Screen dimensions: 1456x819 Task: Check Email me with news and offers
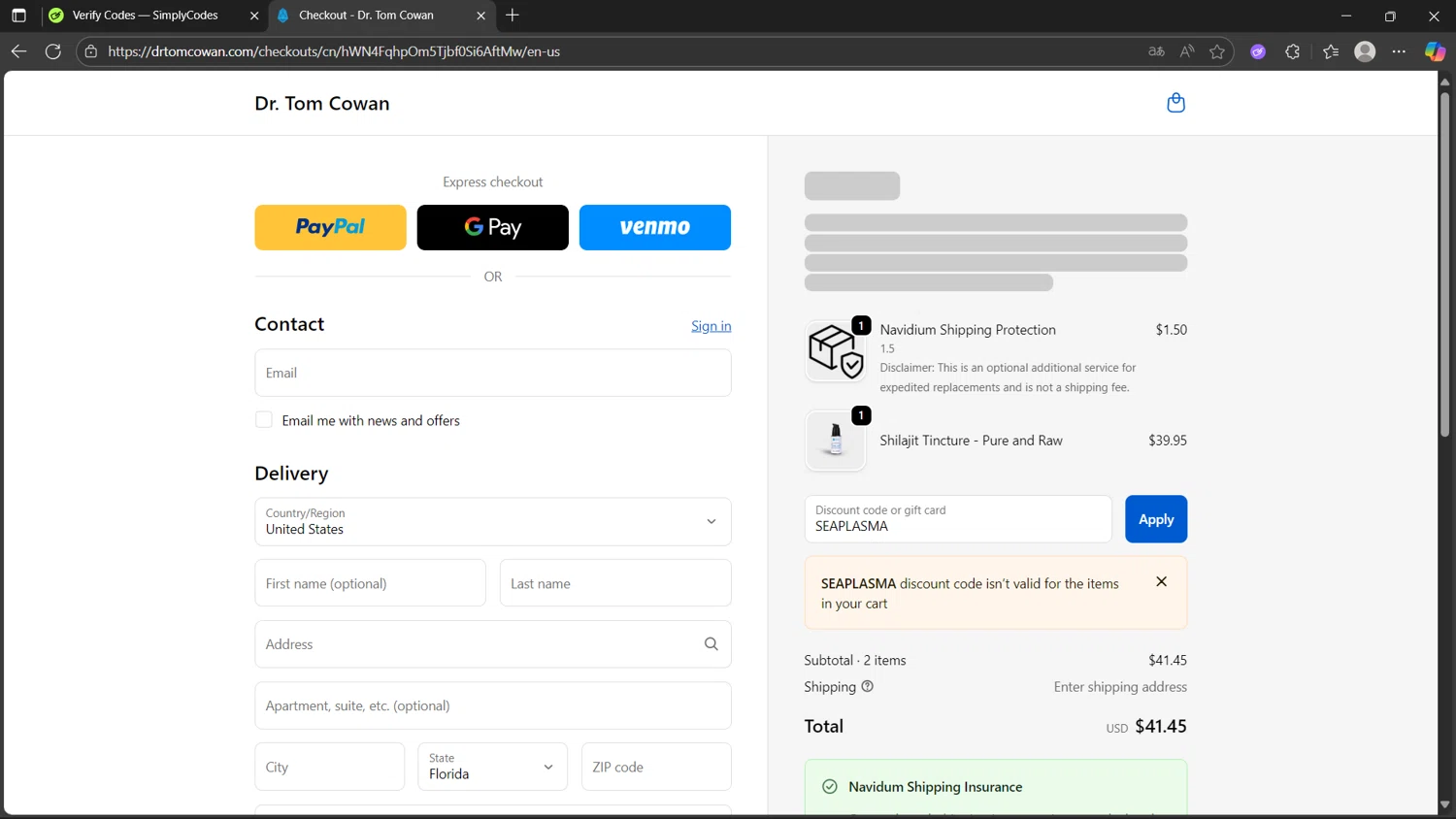click(264, 420)
